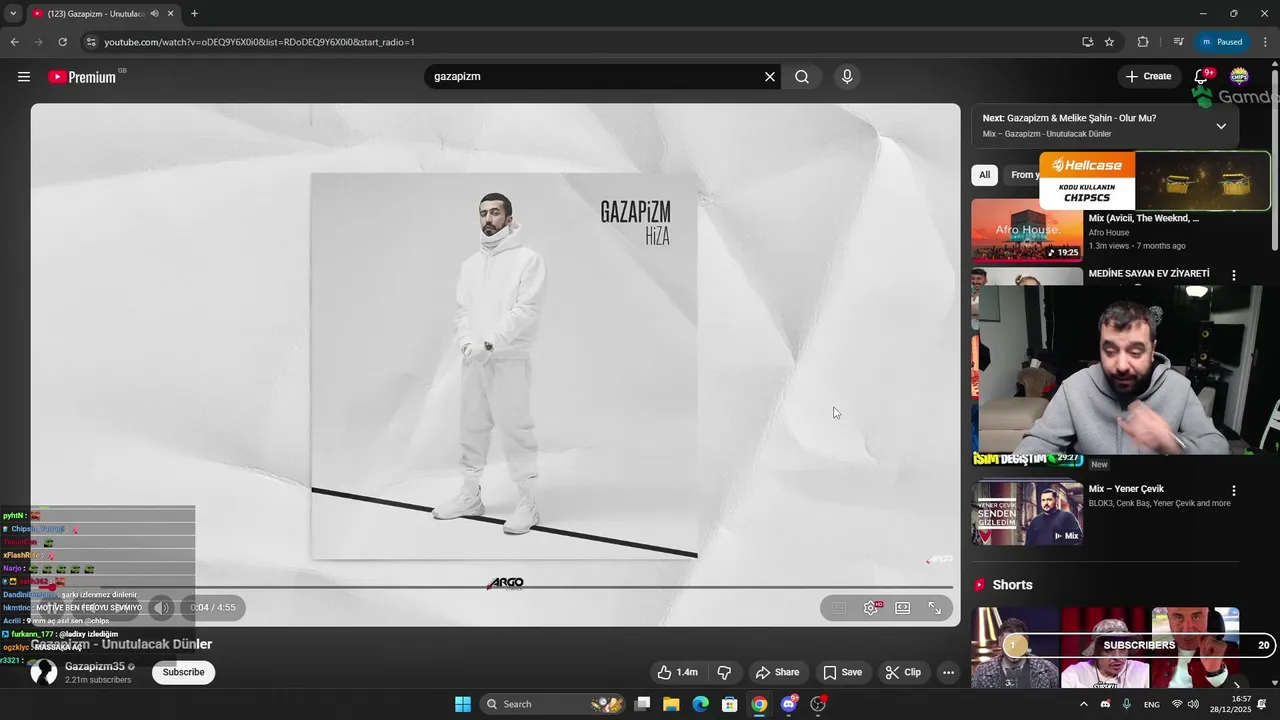
Task: Subscribe to Gazapizm35 channel
Action: coord(183,673)
